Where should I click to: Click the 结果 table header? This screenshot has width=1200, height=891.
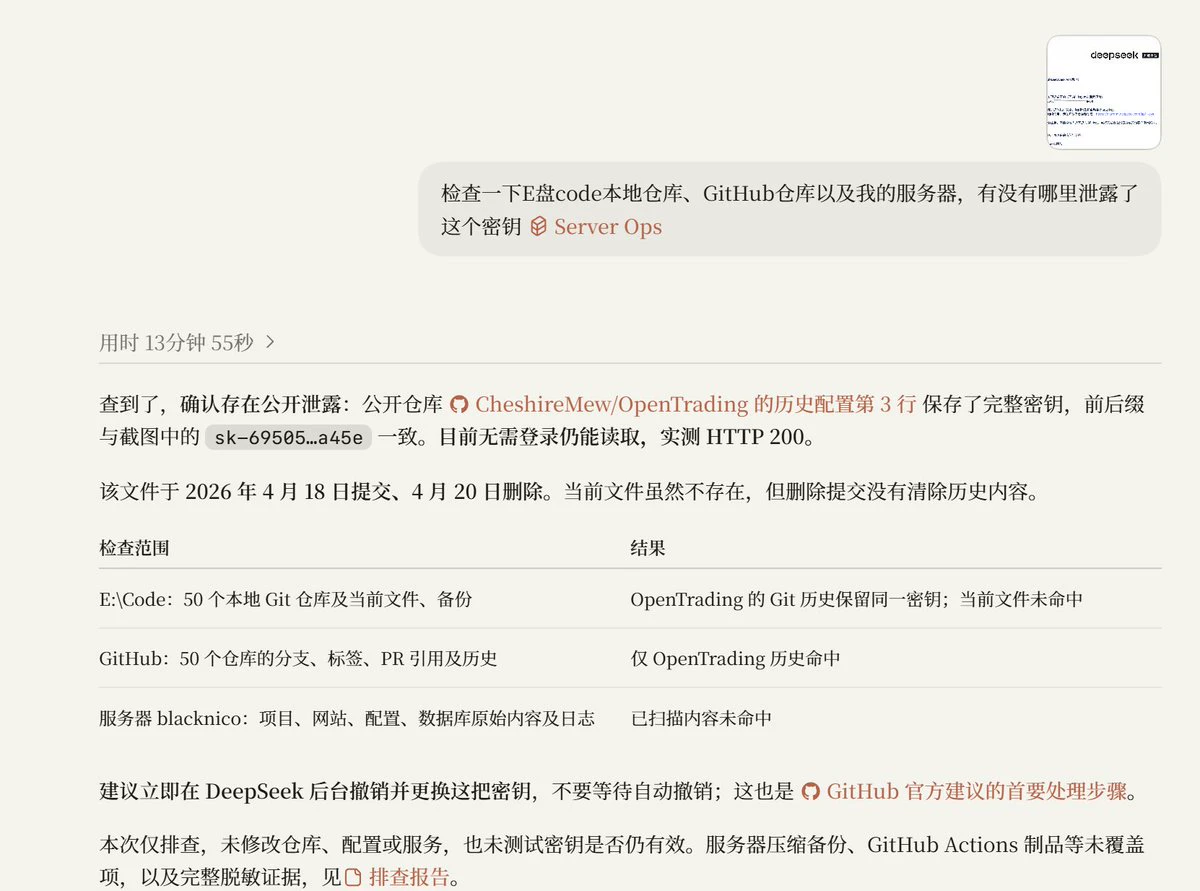point(648,548)
